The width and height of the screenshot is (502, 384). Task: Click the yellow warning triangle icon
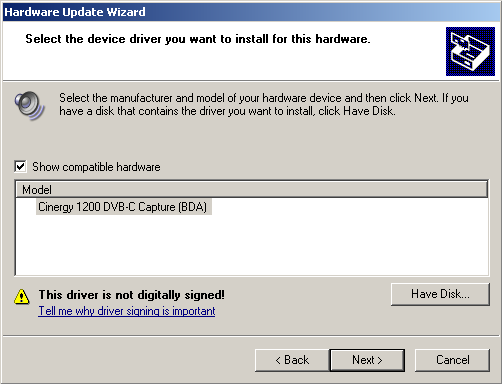(x=22, y=296)
